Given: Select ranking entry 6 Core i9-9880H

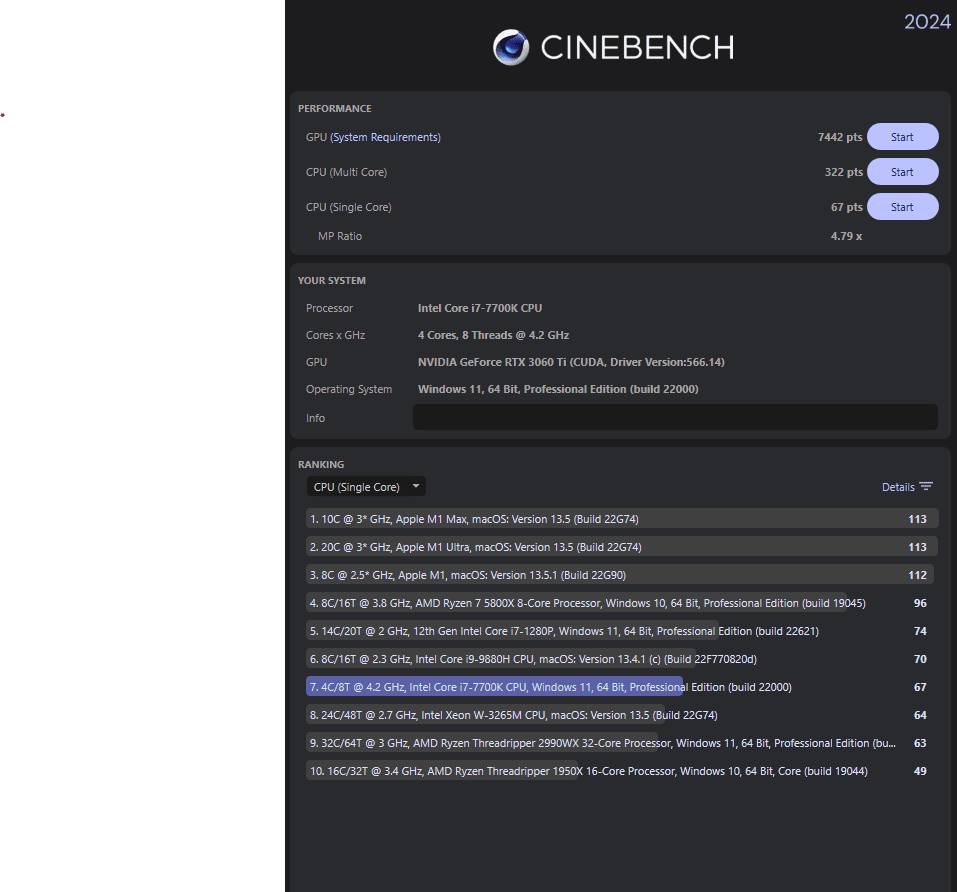Looking at the screenshot, I should (x=621, y=660).
